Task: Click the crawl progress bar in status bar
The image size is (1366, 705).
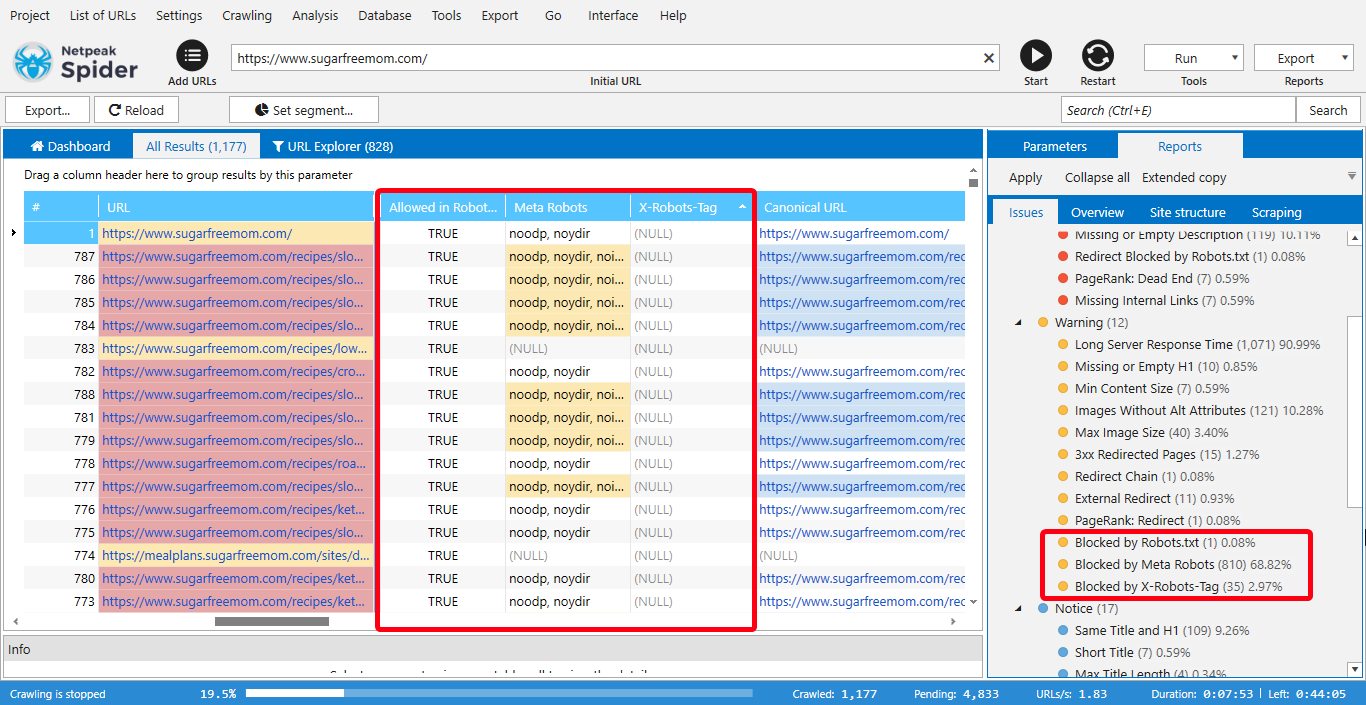Action: pos(499,693)
